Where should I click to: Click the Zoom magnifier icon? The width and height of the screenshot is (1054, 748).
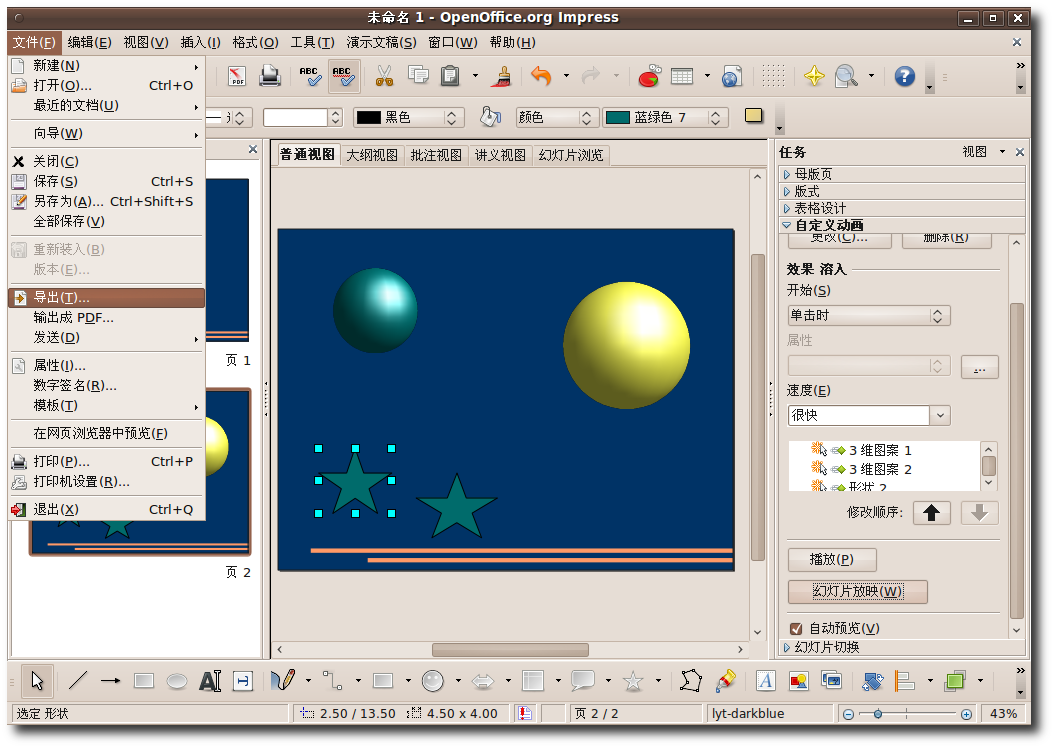(846, 76)
